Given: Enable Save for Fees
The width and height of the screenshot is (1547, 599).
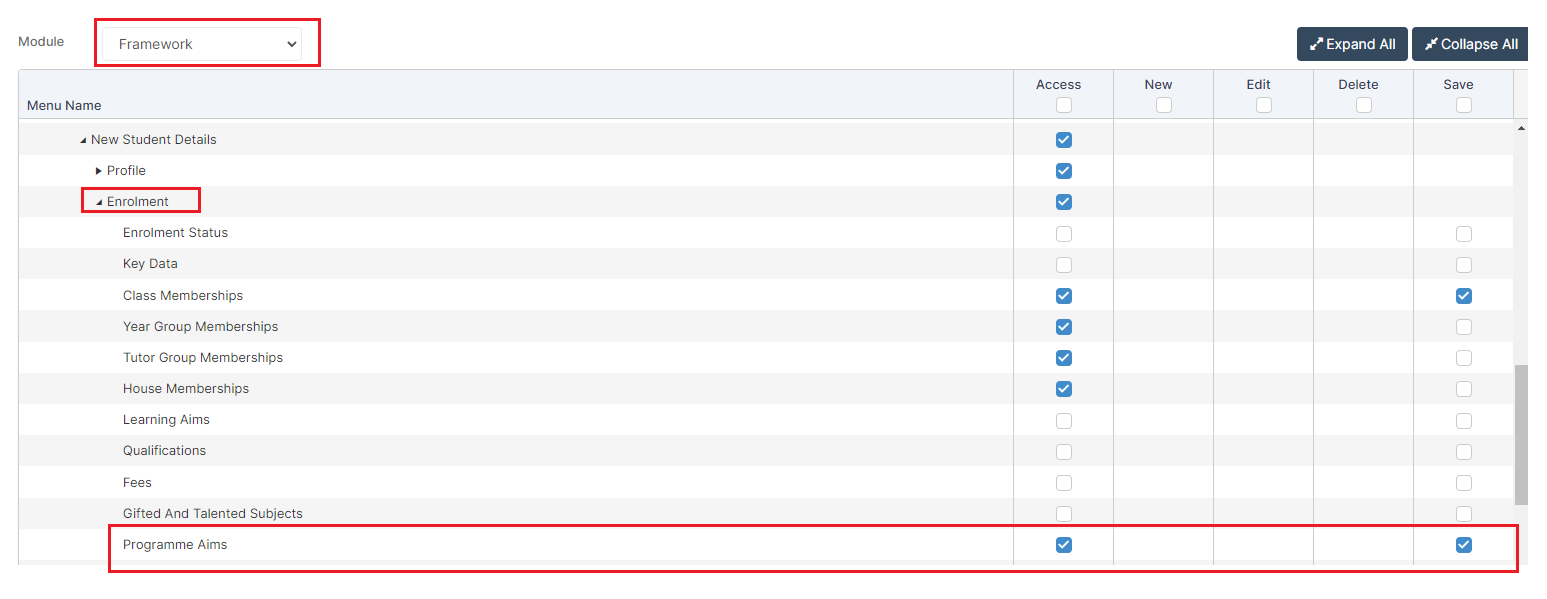Looking at the screenshot, I should [x=1464, y=483].
